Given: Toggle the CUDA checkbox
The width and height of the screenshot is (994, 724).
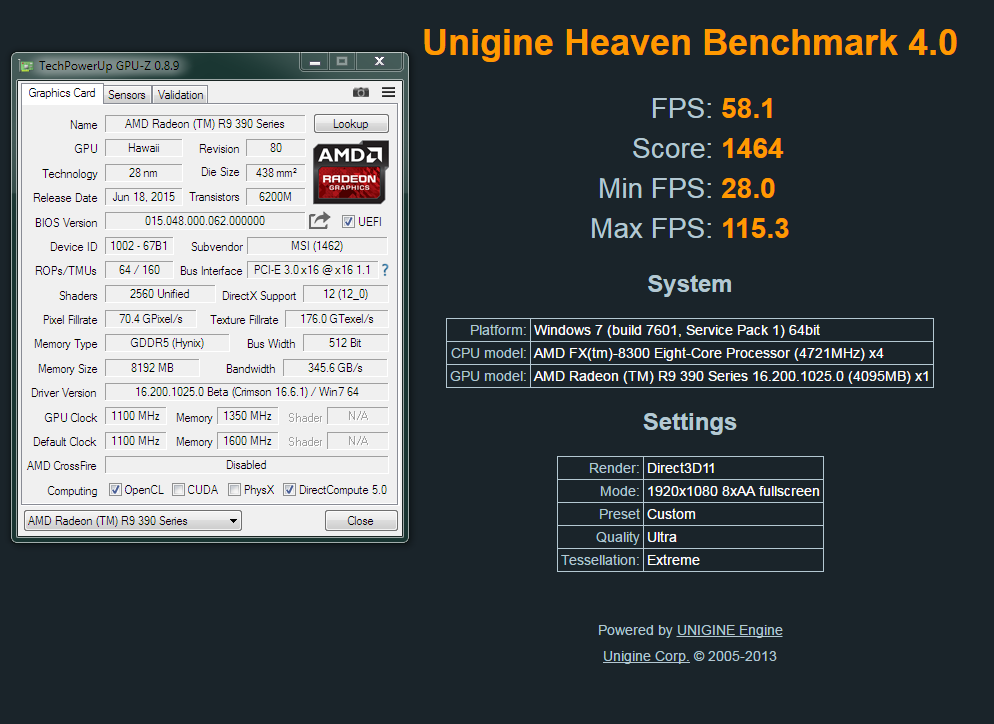Looking at the screenshot, I should [x=179, y=489].
